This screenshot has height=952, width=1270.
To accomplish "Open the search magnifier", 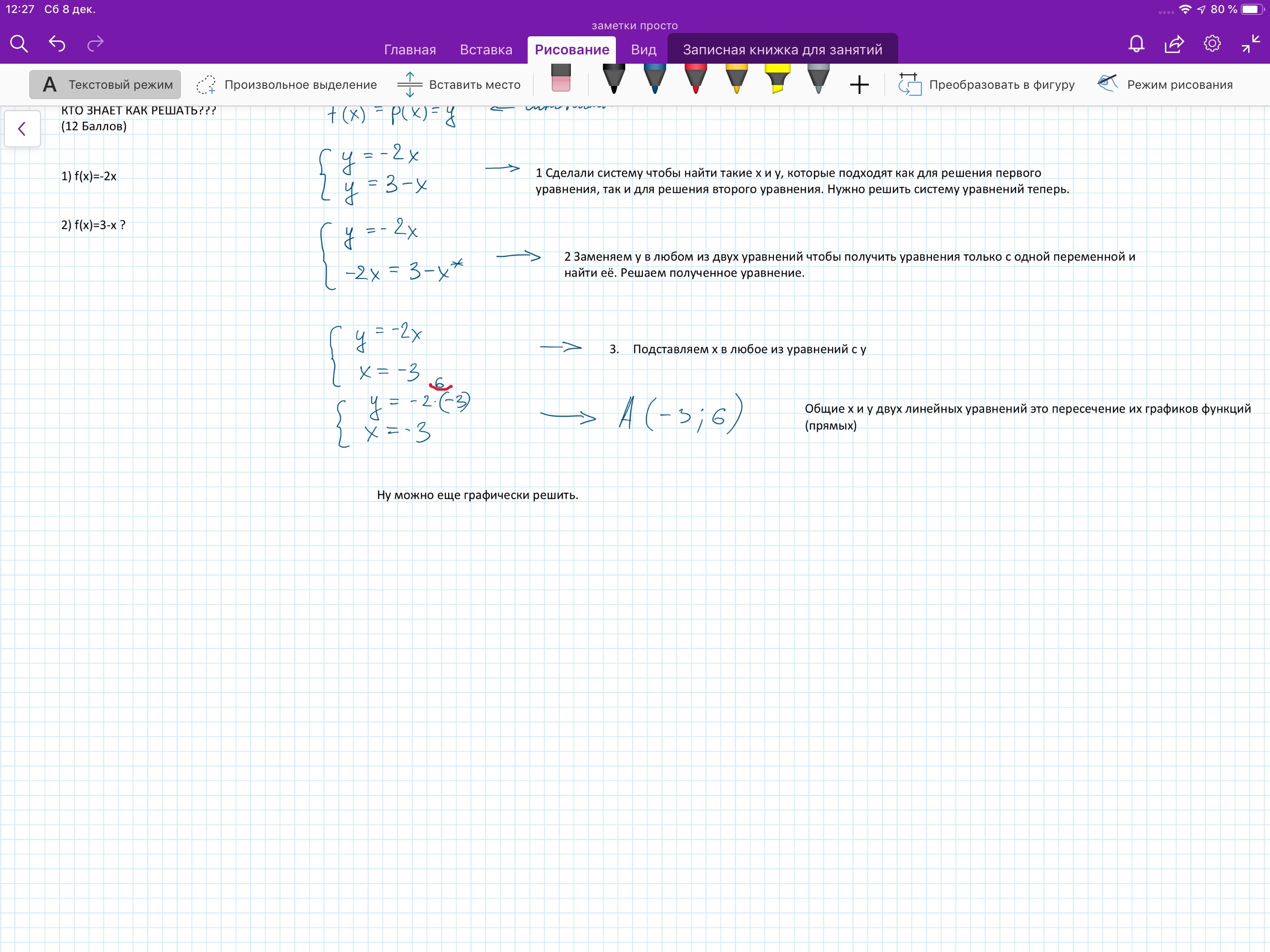I will [19, 44].
